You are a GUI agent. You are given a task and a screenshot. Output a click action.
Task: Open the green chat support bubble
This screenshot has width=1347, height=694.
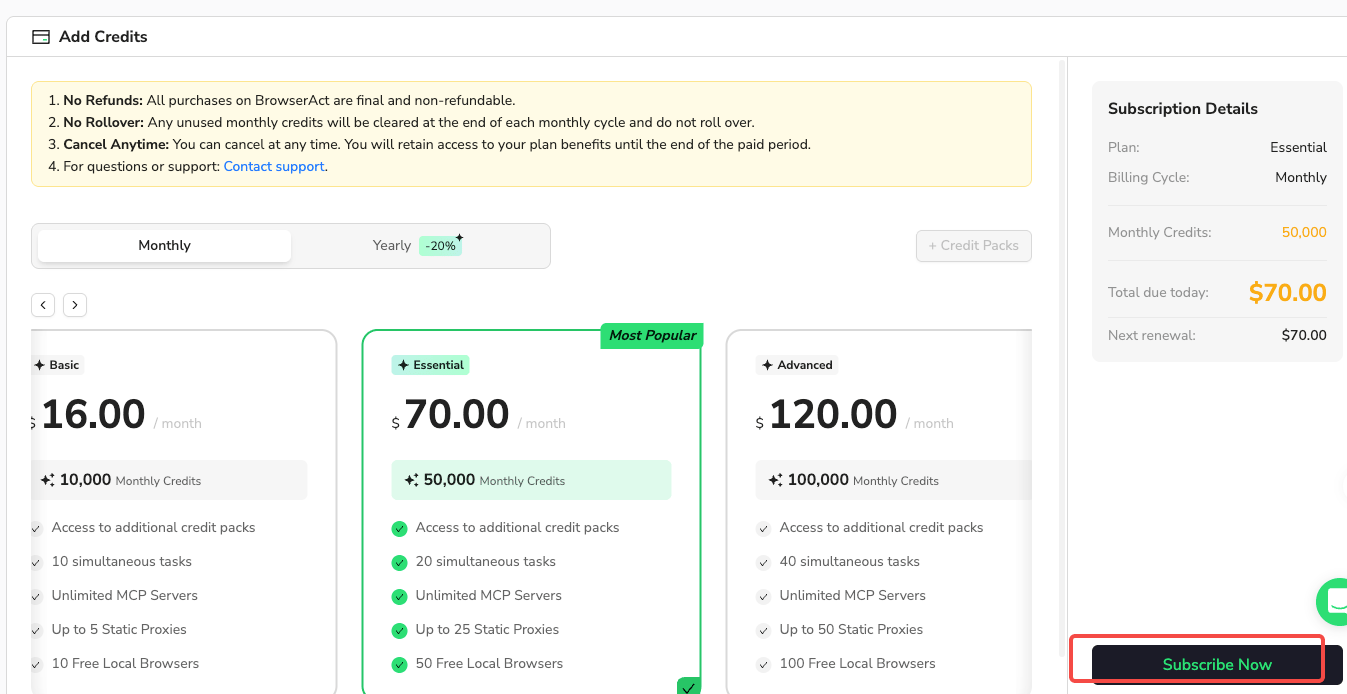(1333, 601)
